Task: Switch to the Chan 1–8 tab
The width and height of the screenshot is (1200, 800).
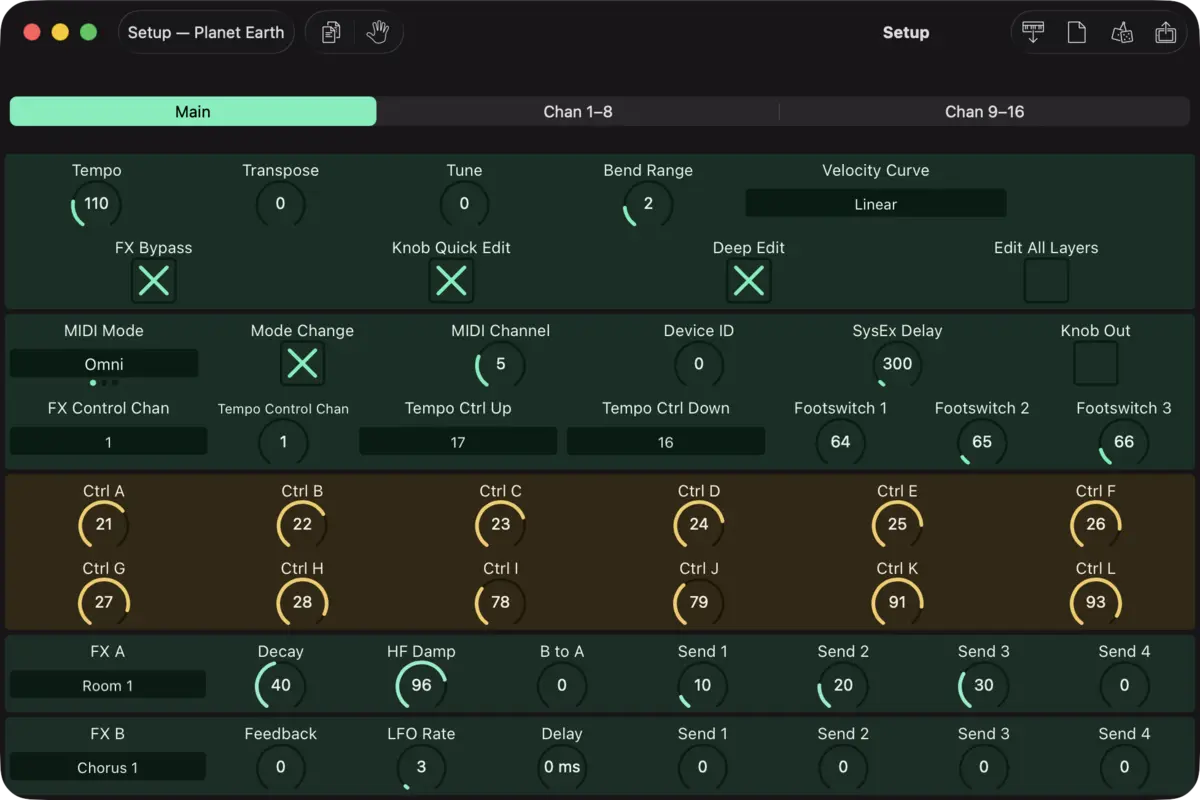Action: pyautogui.click(x=578, y=111)
